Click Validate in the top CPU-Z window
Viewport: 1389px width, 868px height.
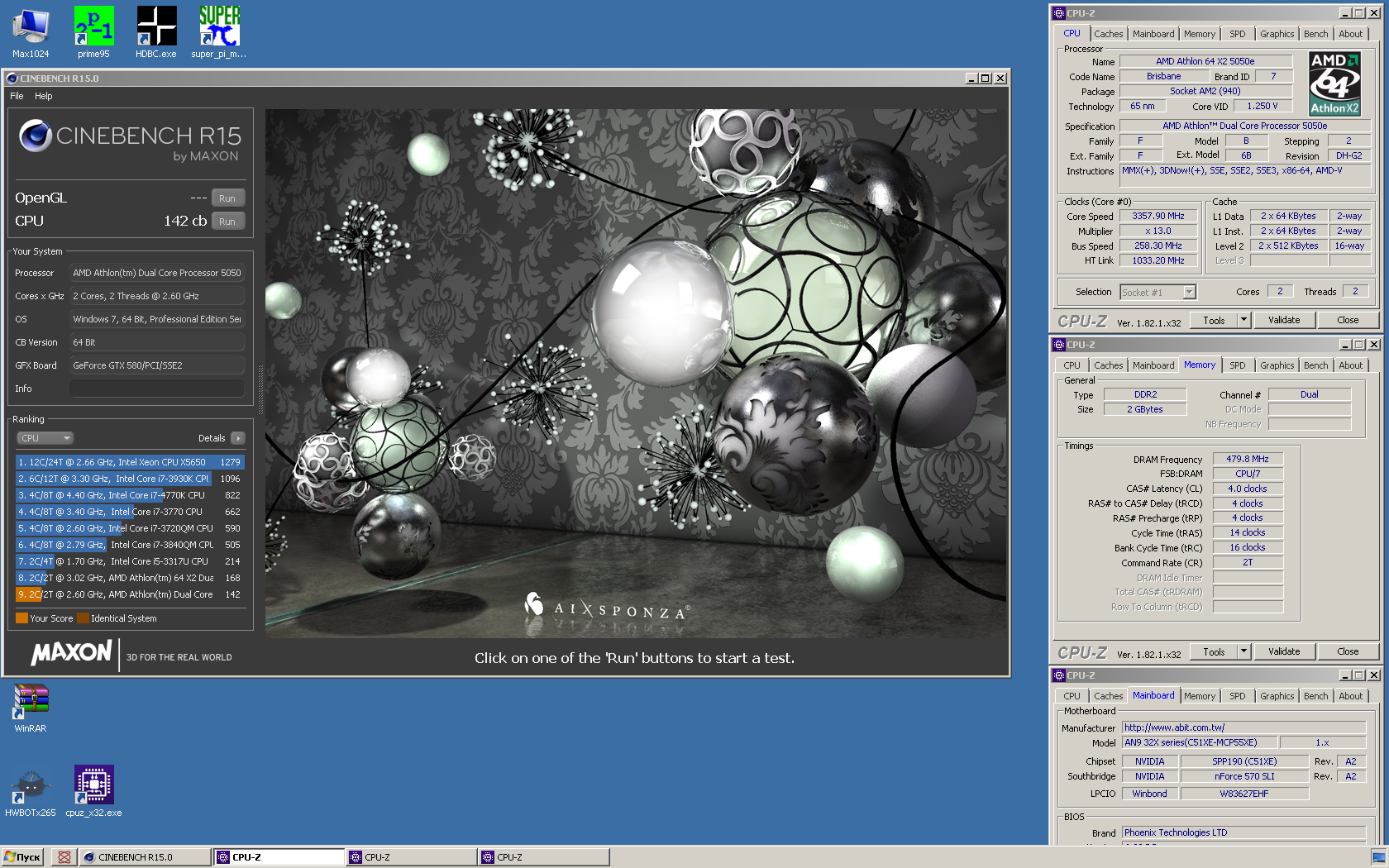pos(1284,320)
